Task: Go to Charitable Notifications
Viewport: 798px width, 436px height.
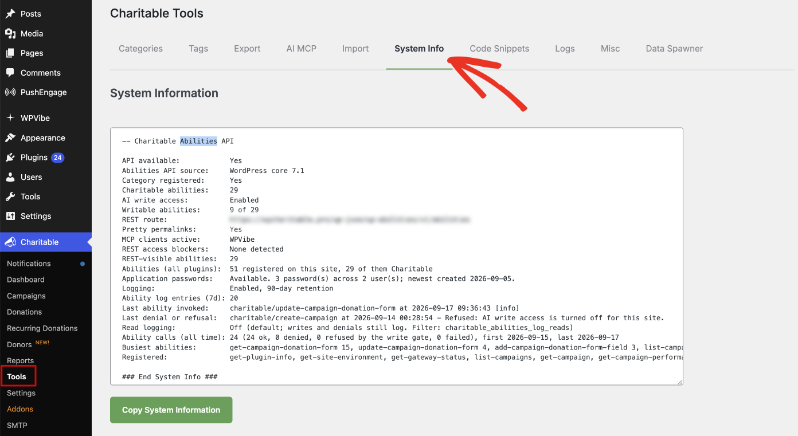Action: (x=28, y=264)
